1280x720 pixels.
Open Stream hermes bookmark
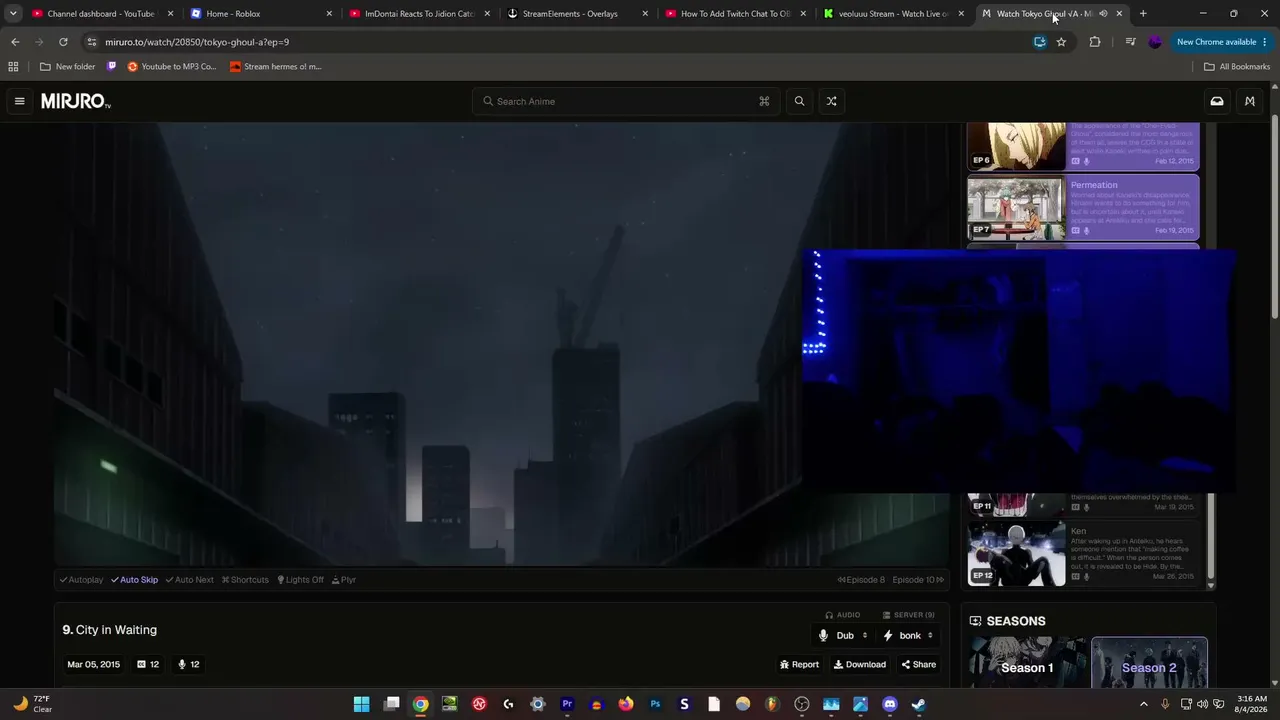pos(276,67)
